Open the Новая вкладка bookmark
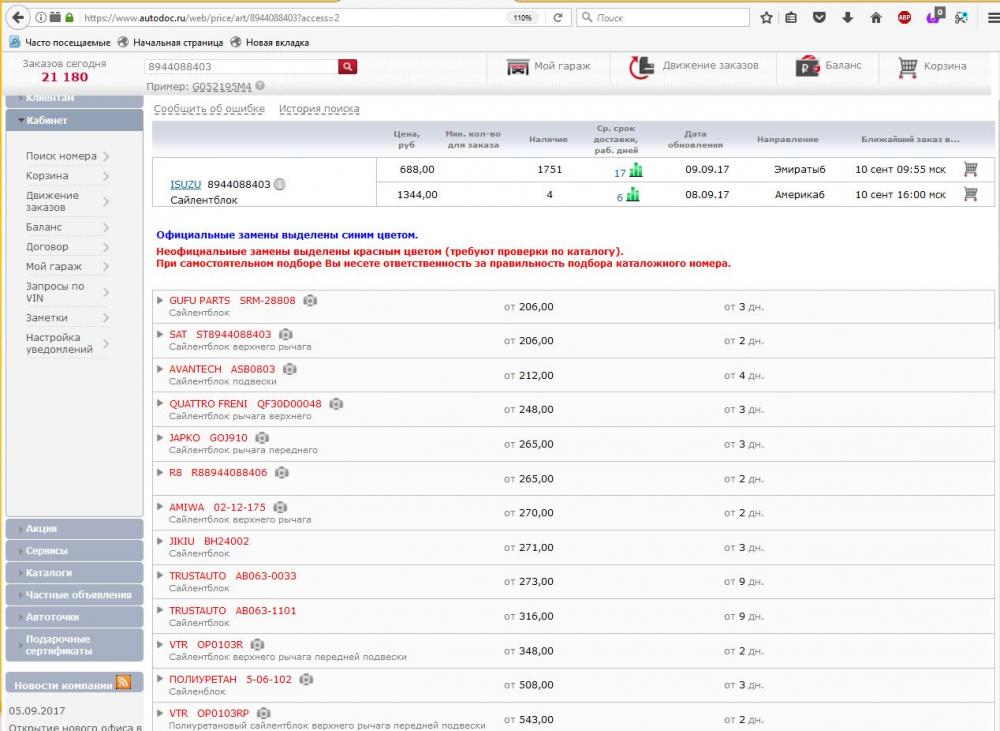1000x731 pixels. click(x=270, y=43)
